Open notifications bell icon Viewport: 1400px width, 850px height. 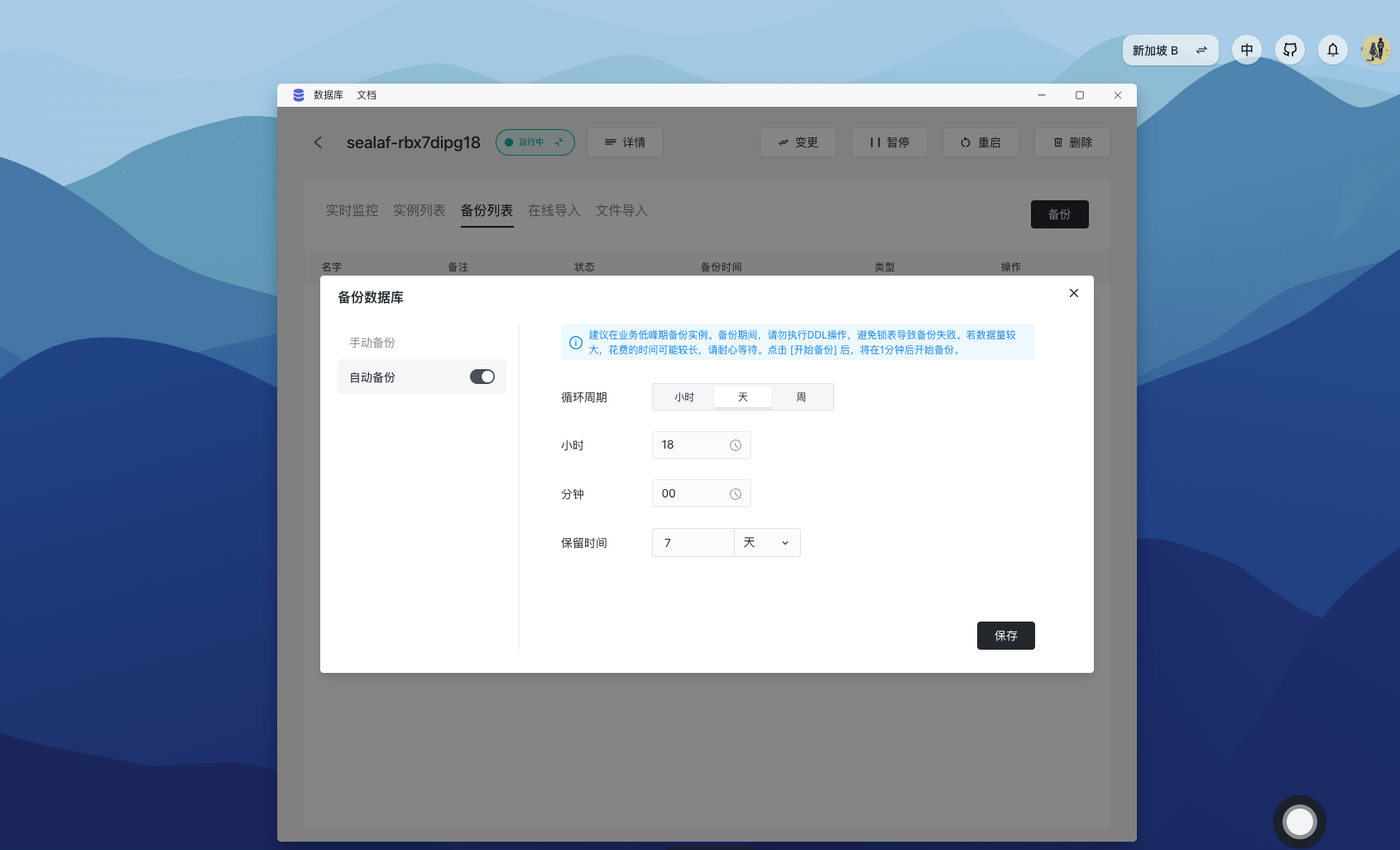pyautogui.click(x=1333, y=50)
